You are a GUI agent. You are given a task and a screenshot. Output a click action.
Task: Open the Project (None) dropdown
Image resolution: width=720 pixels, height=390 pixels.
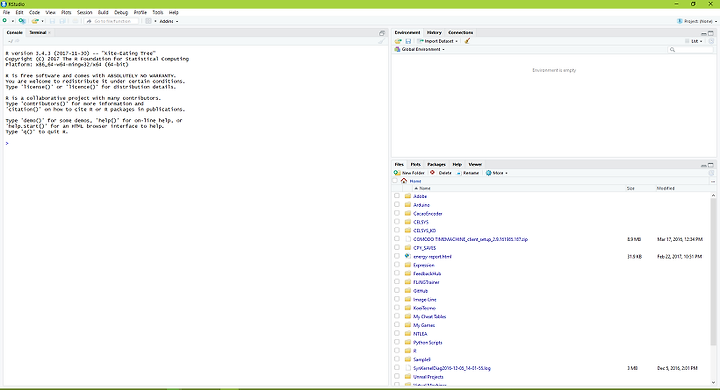[697, 21]
